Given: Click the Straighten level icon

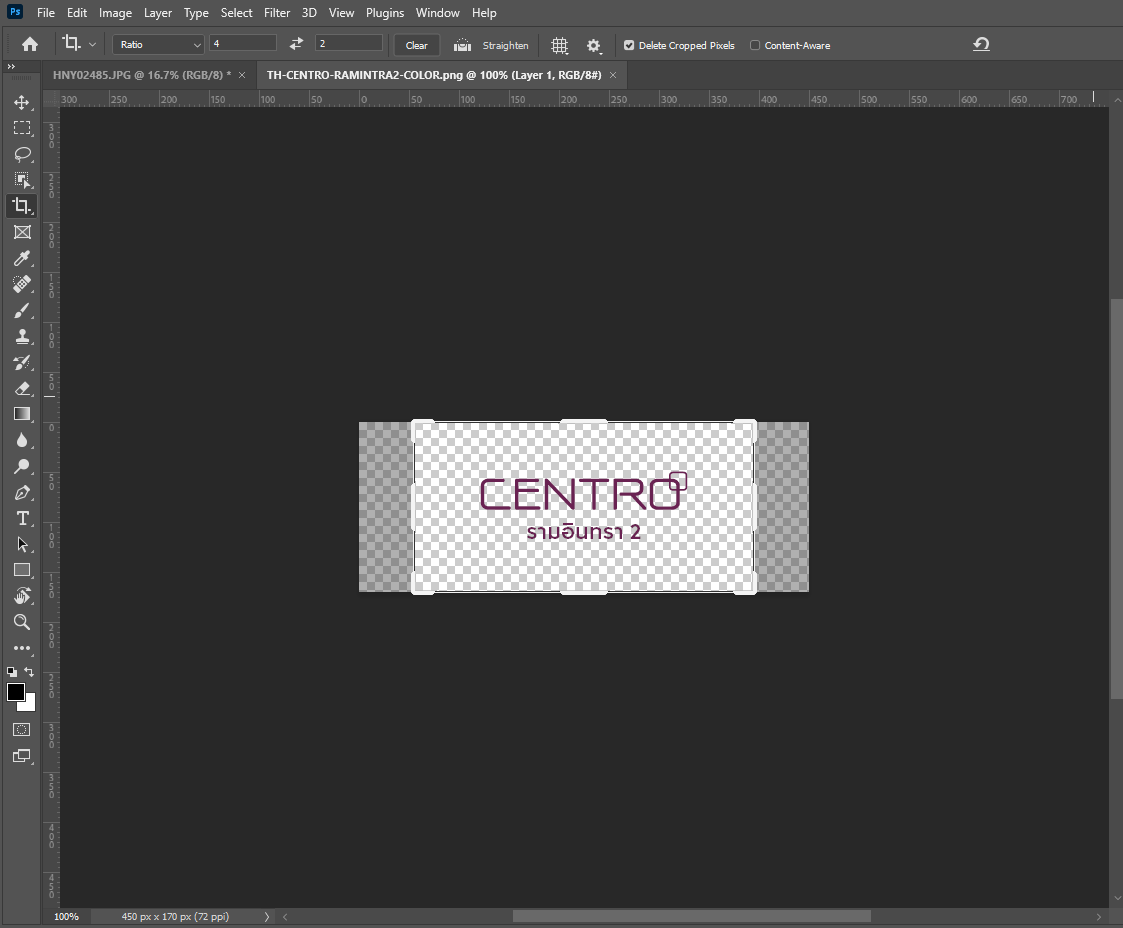Looking at the screenshot, I should 463,45.
